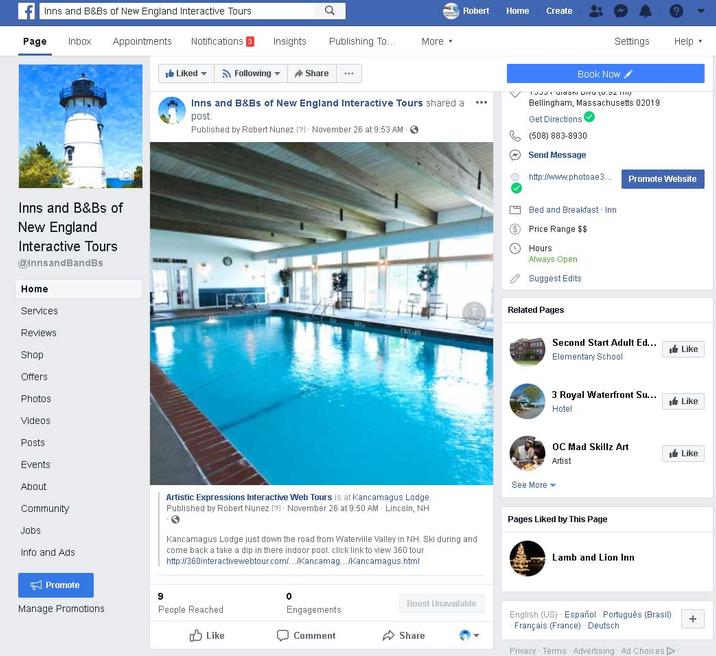The width and height of the screenshot is (716, 656).
Task: Click the globe privacy icon on the post
Action: [414, 130]
